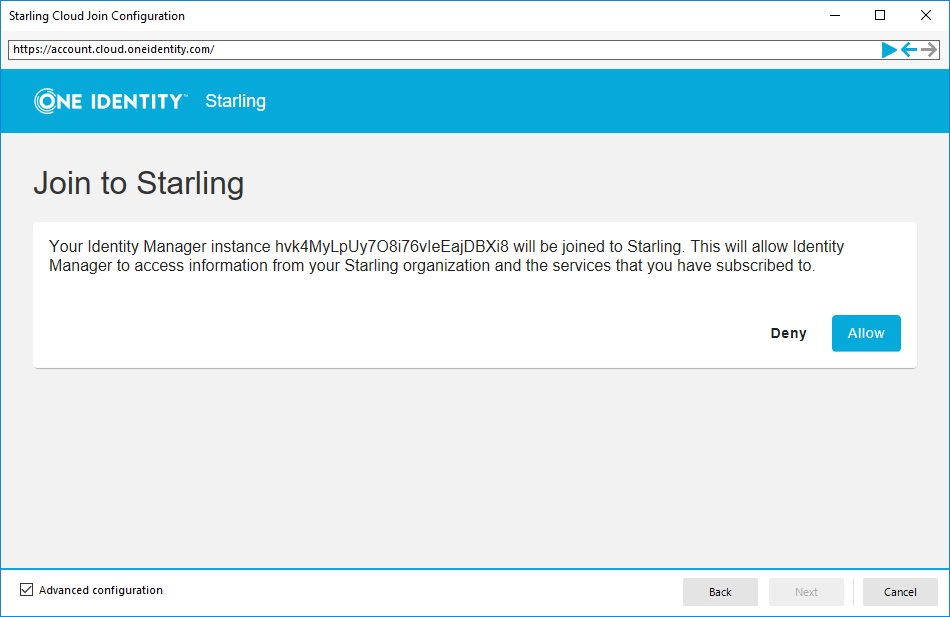This screenshot has height=617, width=950.
Task: Click the instance ID hvk4MyLpUy7O8i76vIeEajDBXi8
Action: point(392,247)
